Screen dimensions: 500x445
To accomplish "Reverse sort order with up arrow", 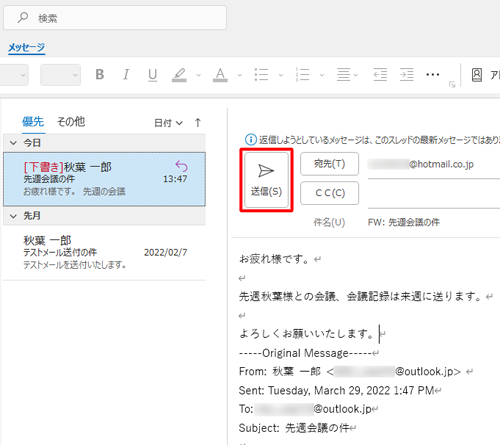I will pyautogui.click(x=198, y=123).
